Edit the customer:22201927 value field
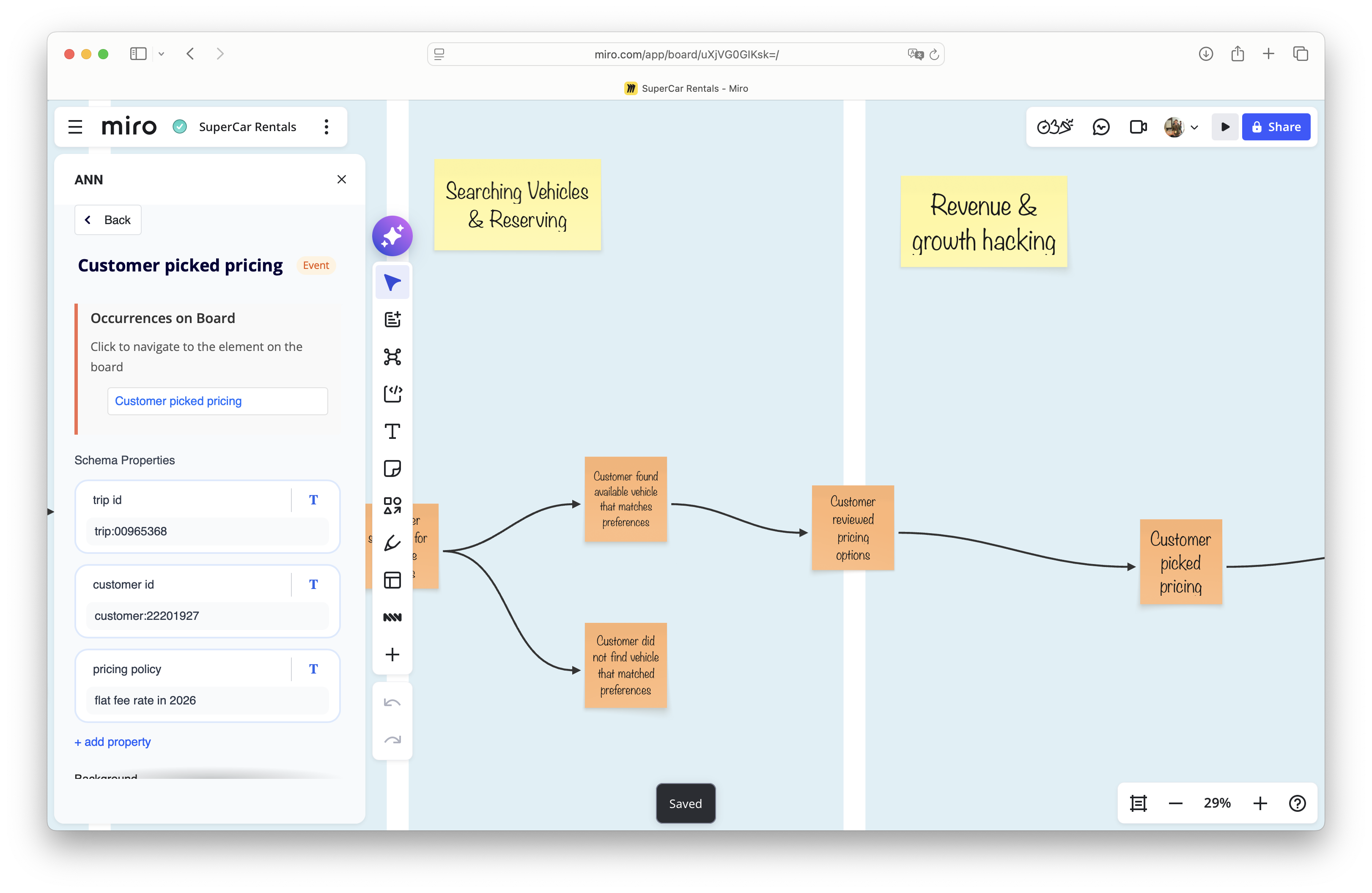The height and width of the screenshot is (893, 1372). (207, 616)
